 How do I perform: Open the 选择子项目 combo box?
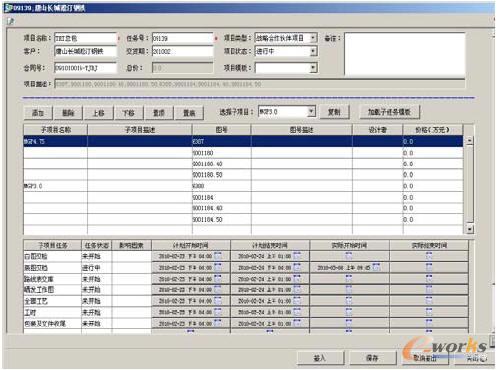click(286, 112)
